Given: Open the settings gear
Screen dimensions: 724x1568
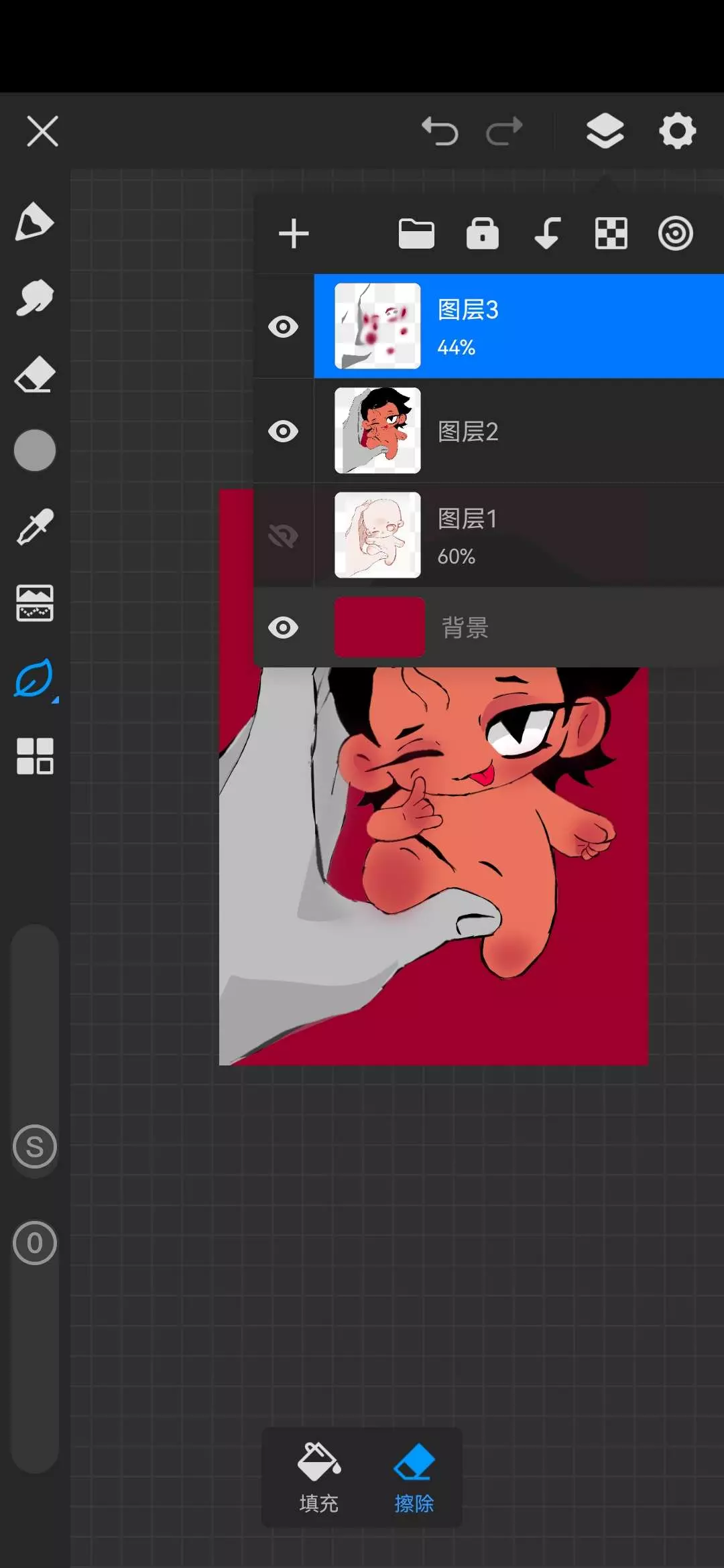Looking at the screenshot, I should [677, 131].
